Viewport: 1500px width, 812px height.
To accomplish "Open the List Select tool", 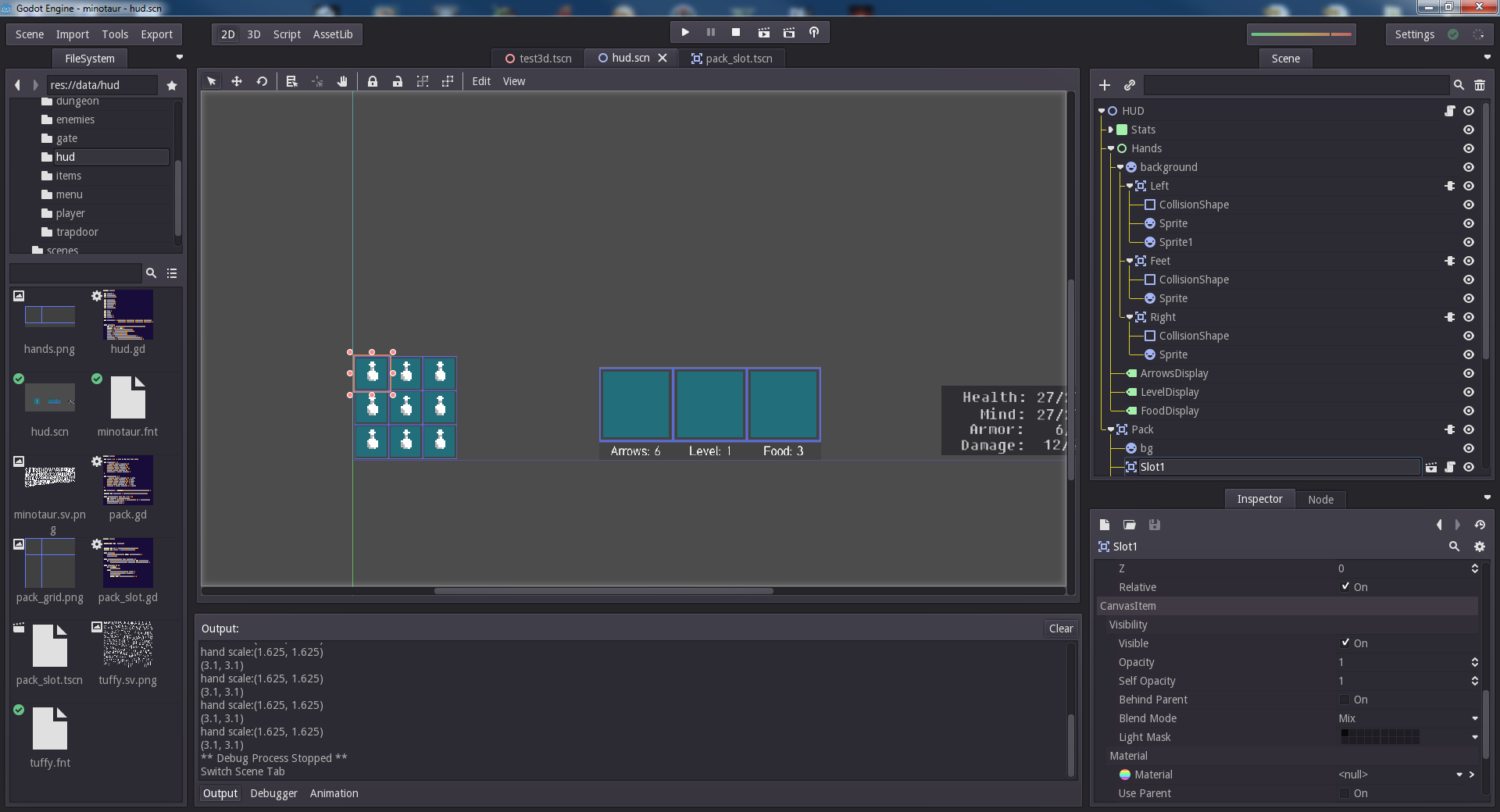I will click(291, 81).
